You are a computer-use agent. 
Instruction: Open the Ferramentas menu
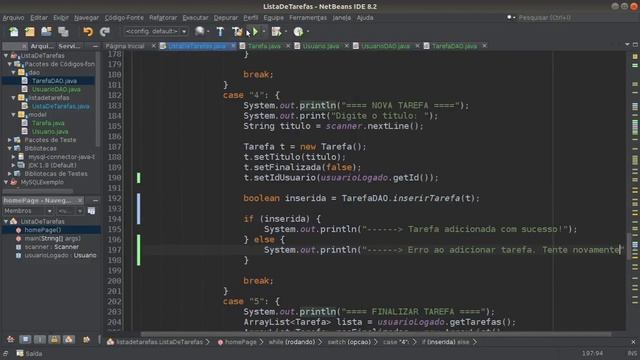click(x=308, y=18)
